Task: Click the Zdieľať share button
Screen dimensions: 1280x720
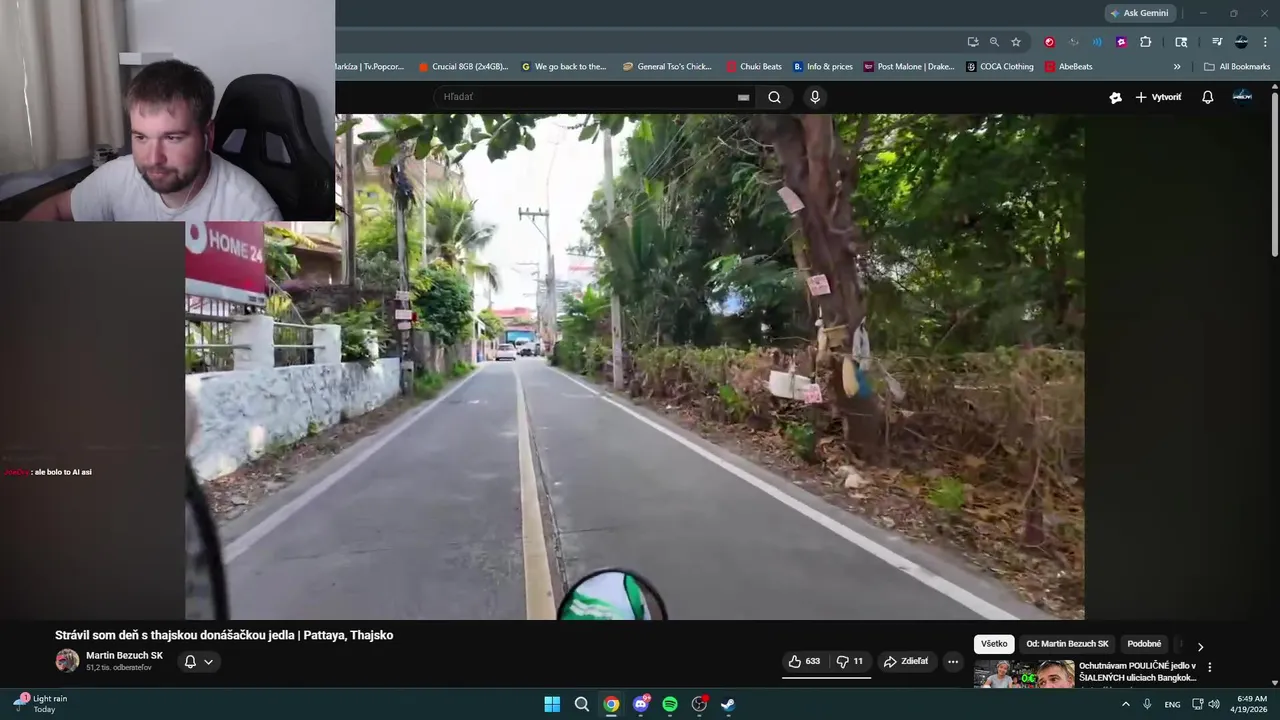Action: [906, 661]
